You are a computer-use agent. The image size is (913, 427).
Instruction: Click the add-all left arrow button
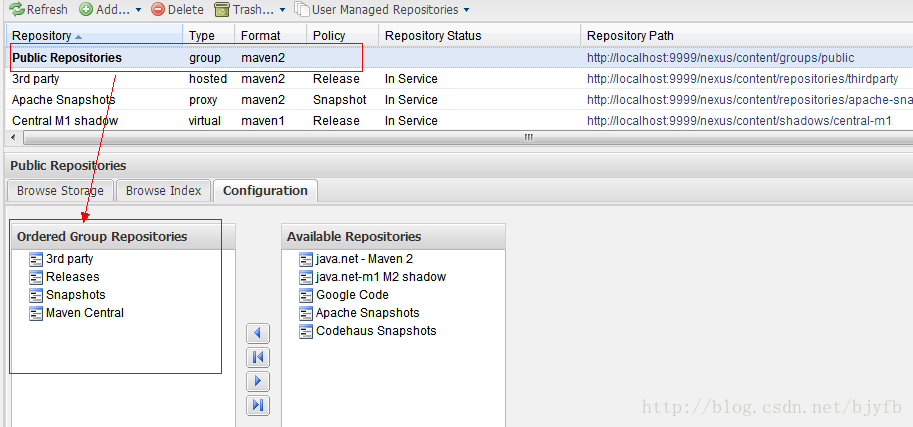point(258,357)
